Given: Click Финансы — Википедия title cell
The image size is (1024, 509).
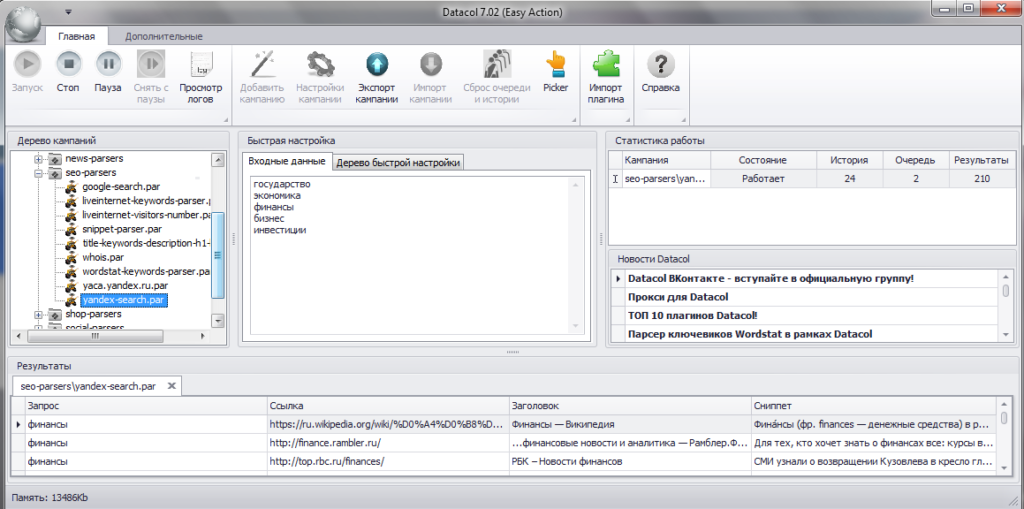Looking at the screenshot, I should coord(630,424).
